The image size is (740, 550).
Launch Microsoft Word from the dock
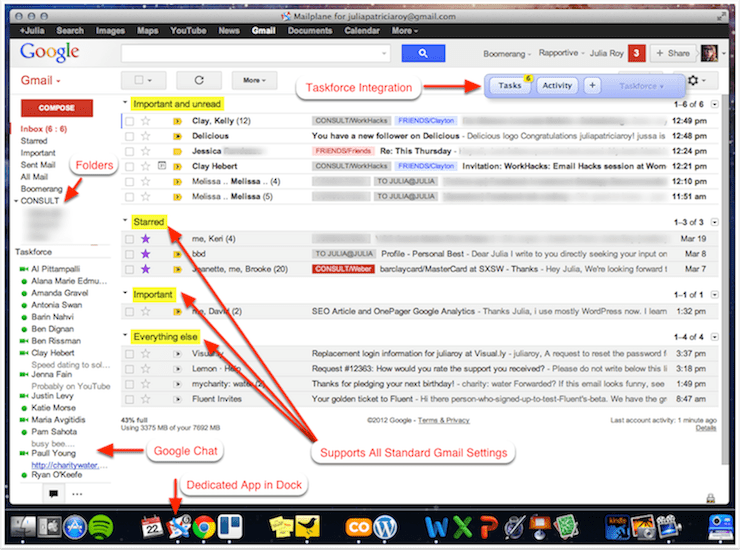pos(436,527)
